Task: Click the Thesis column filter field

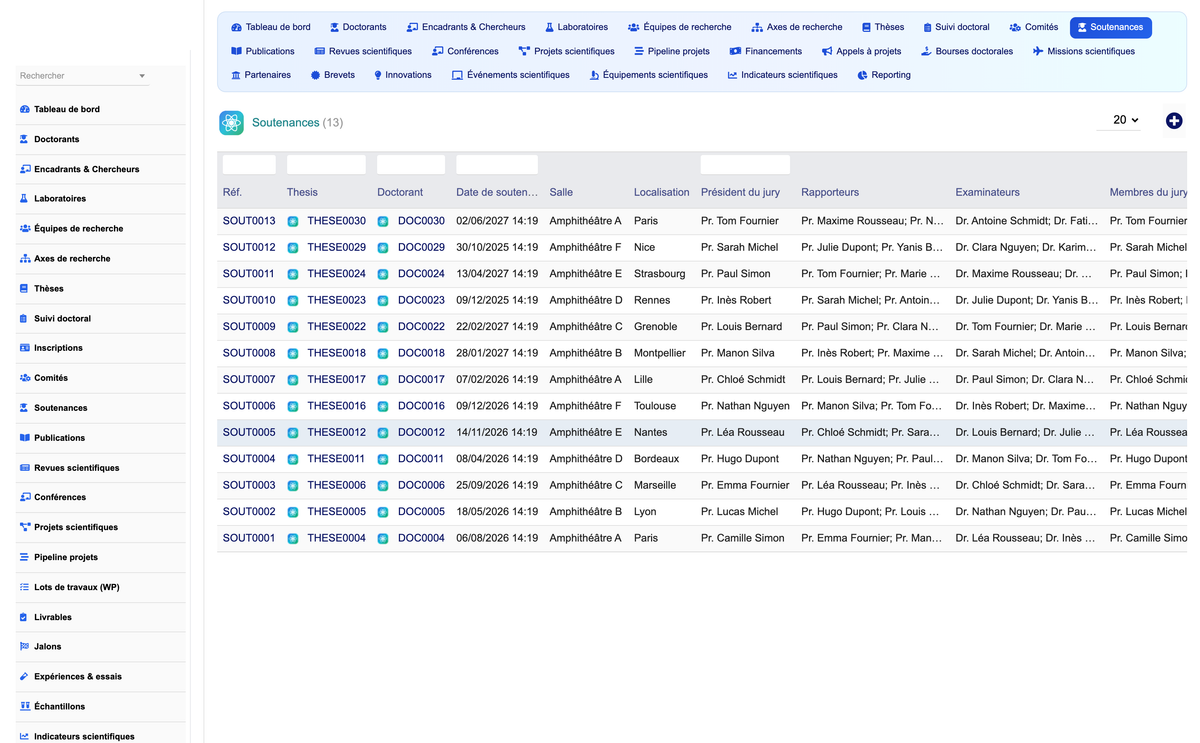Action: pos(326,165)
